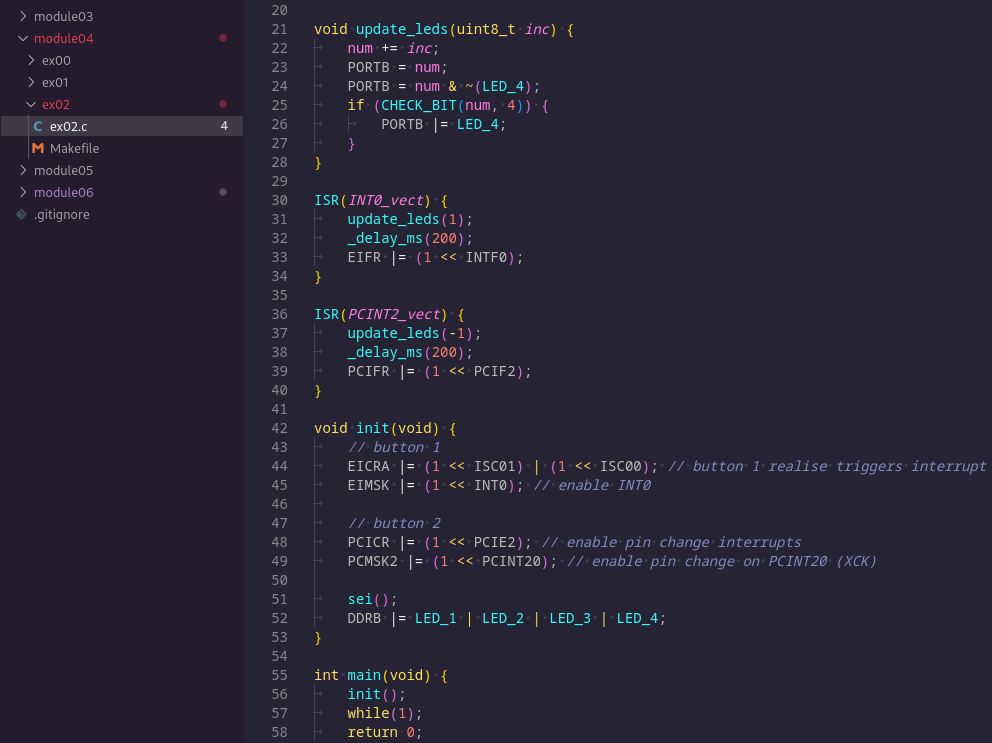
Task: Expand the module06 folder chevron
Action: coord(23,192)
